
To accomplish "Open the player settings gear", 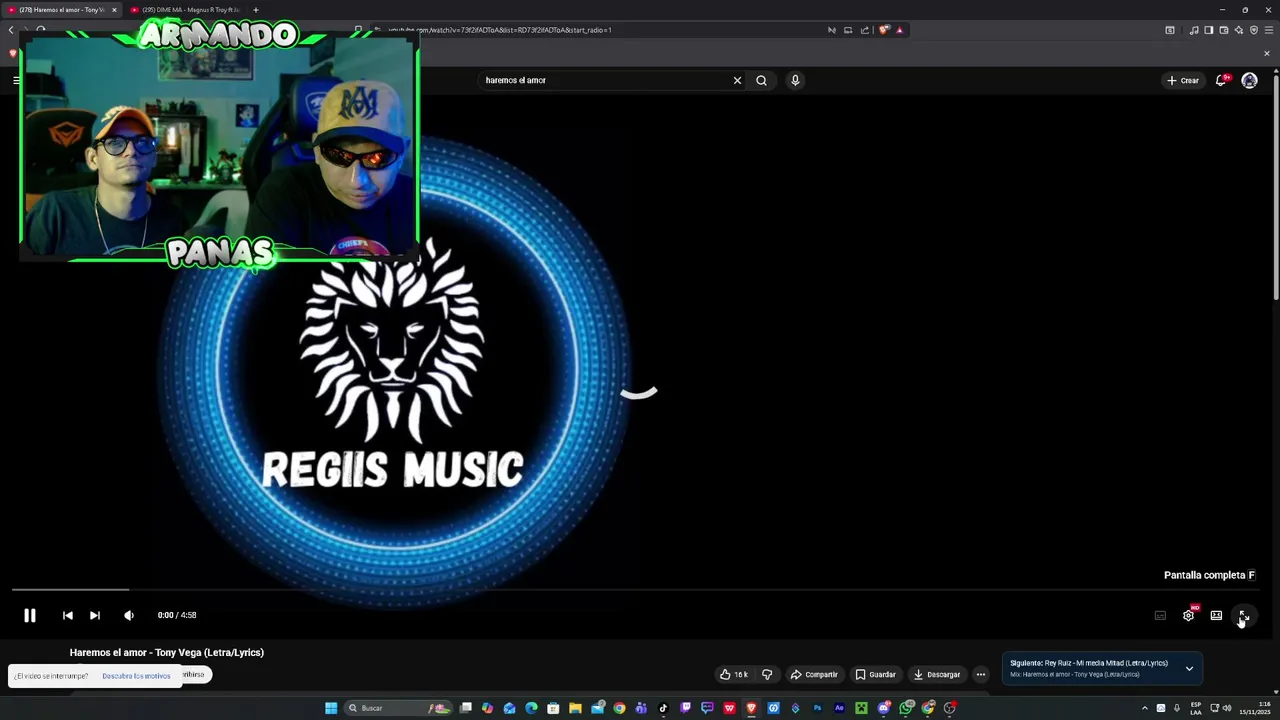I will point(1188,615).
